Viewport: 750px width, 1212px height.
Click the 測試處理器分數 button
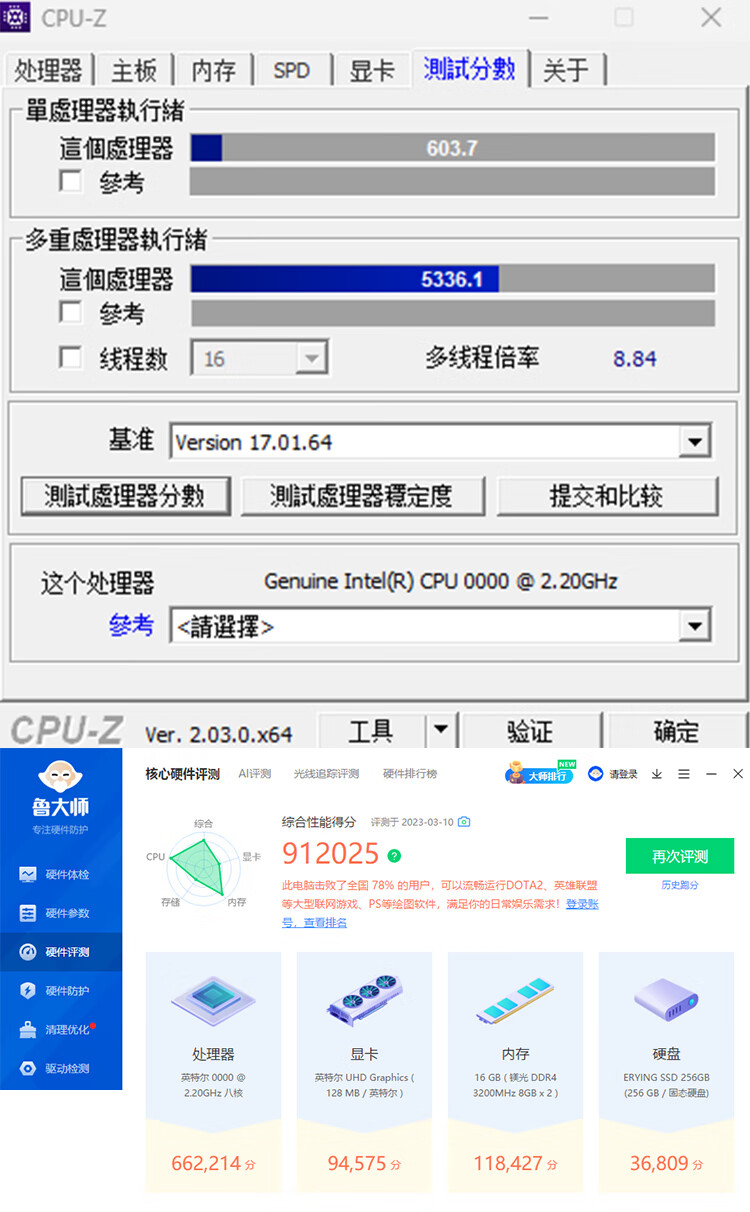click(125, 496)
